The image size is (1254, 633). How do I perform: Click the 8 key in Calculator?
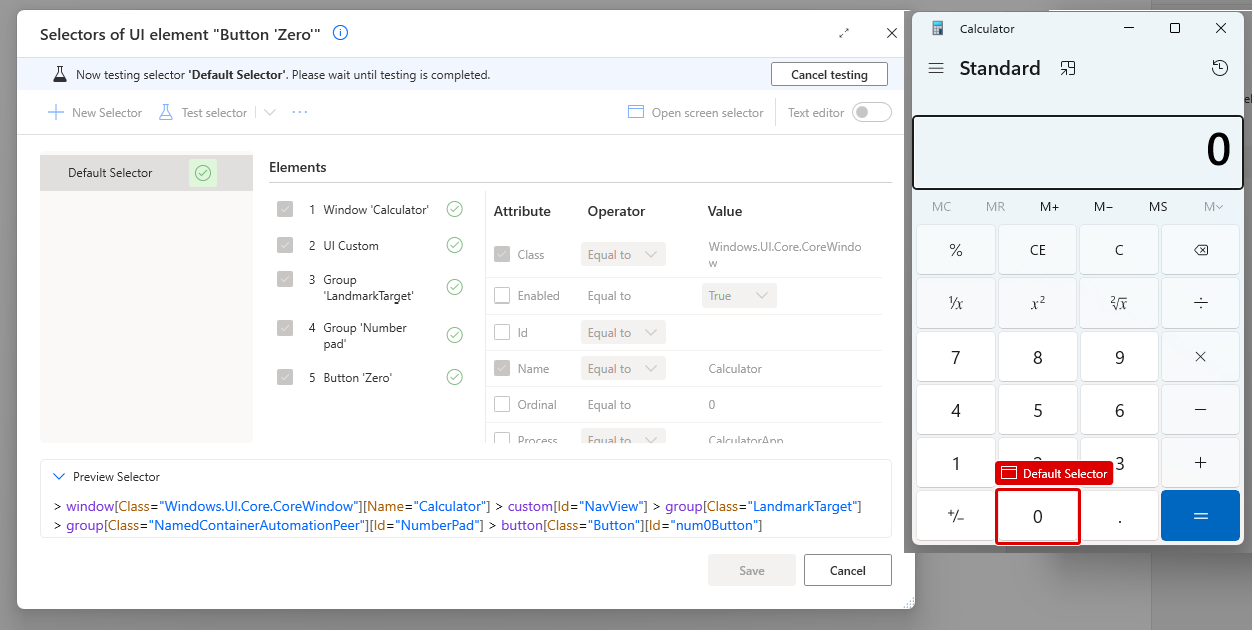[1038, 357]
